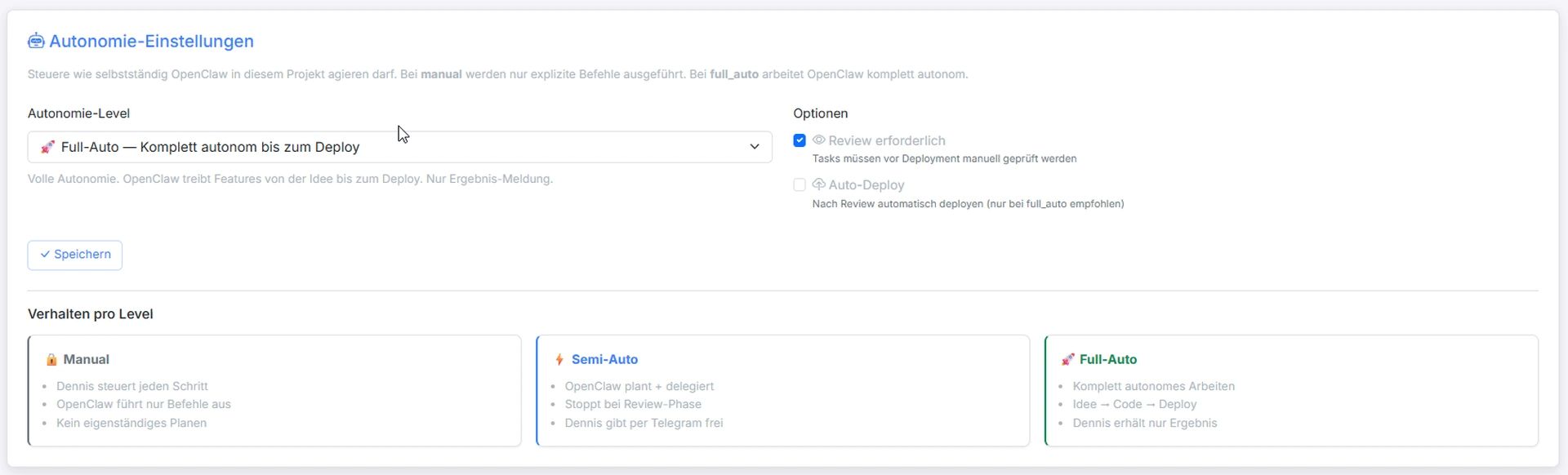1568x475 pixels.
Task: Click the rocket icon in Autonomie-Level dropdown
Action: click(48, 147)
